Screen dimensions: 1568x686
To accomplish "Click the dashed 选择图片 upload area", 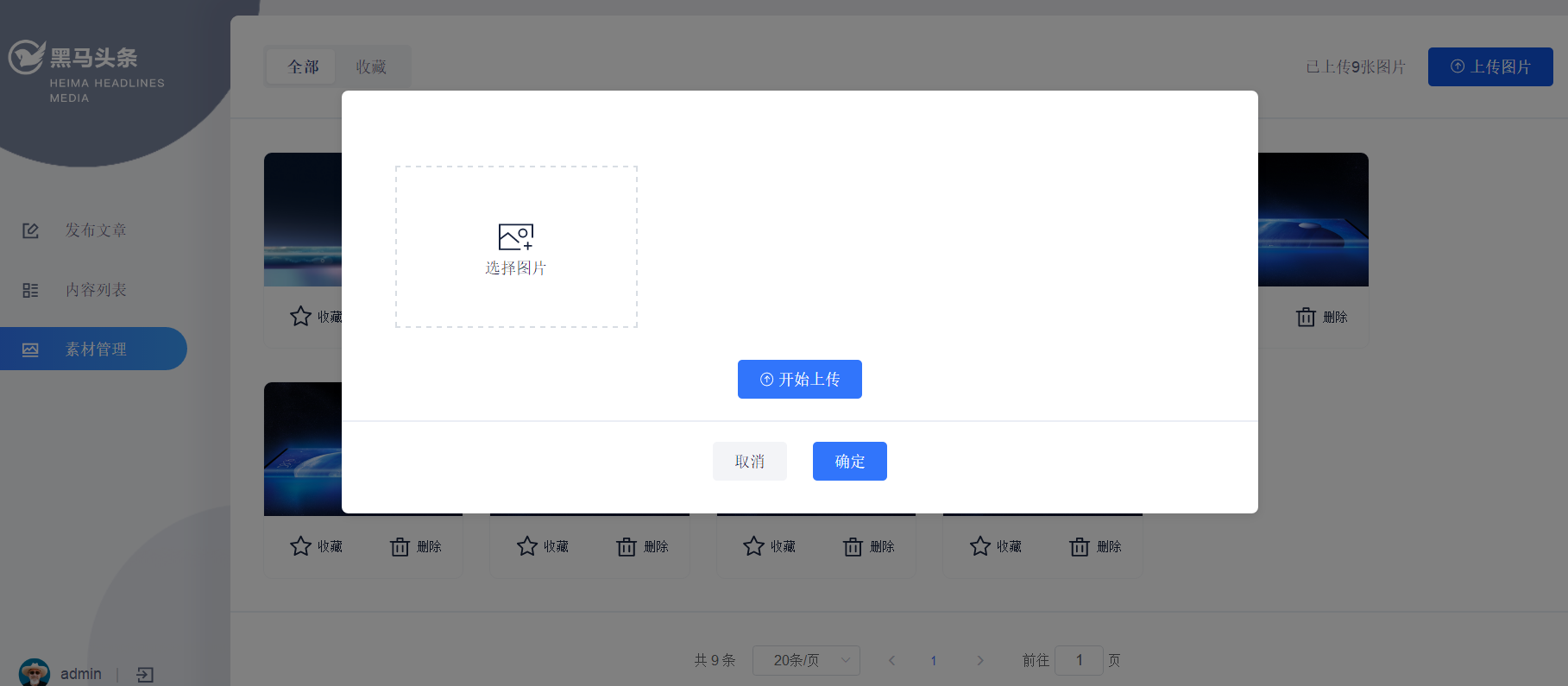I will coord(516,247).
